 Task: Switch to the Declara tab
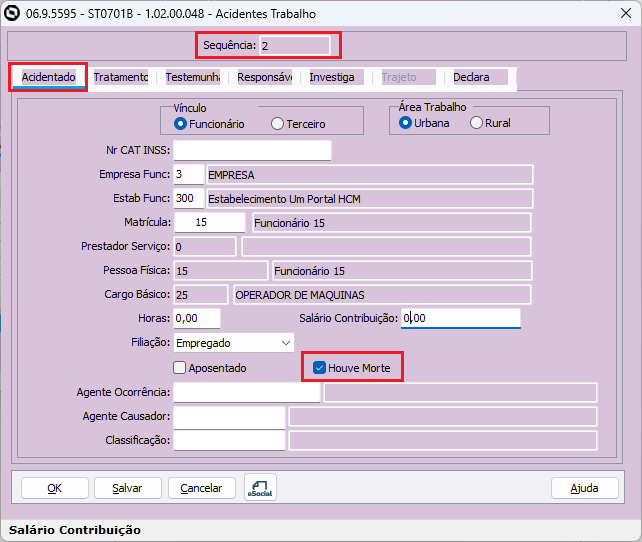point(480,77)
